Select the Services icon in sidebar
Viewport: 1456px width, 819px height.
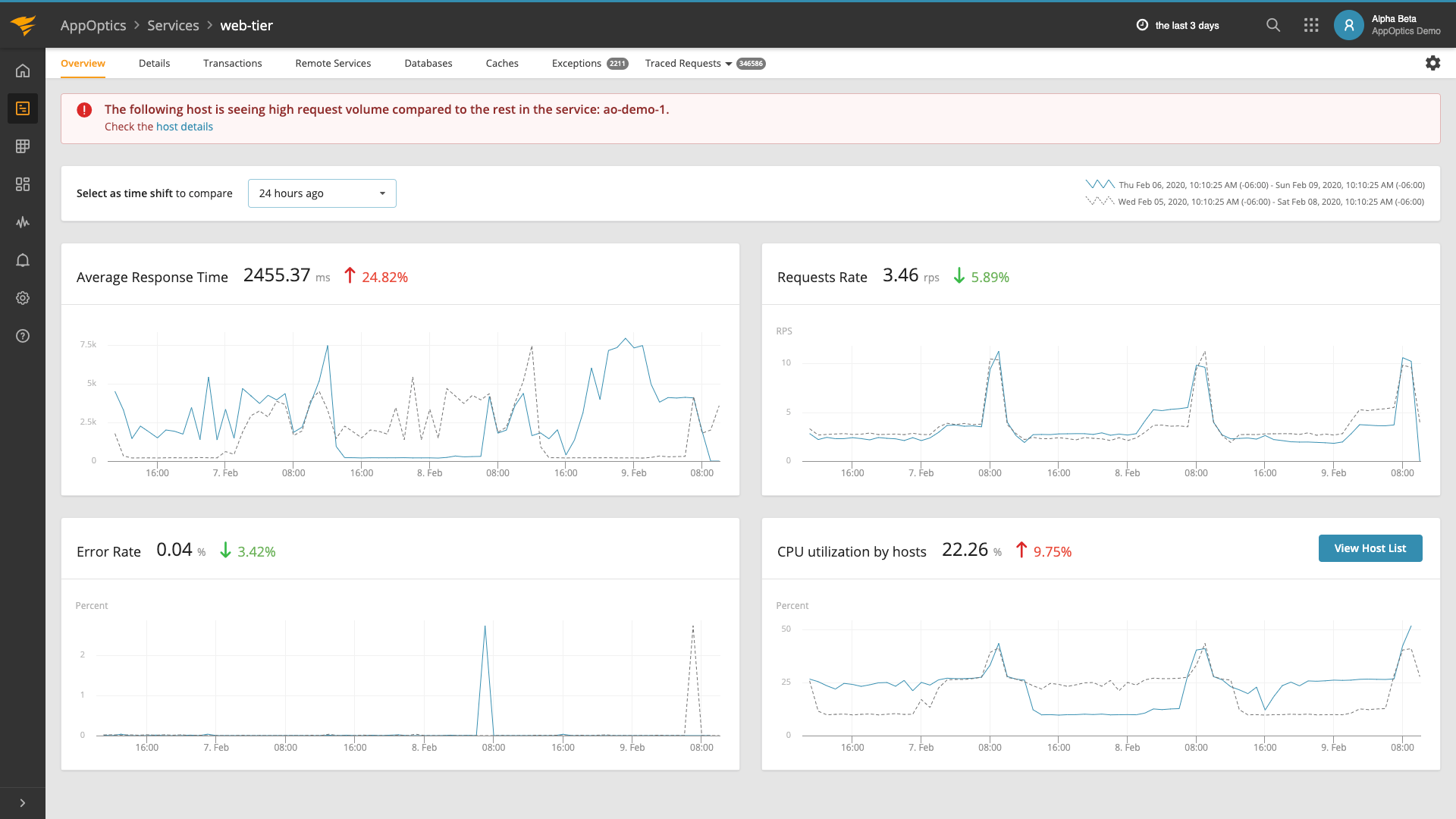click(x=23, y=108)
